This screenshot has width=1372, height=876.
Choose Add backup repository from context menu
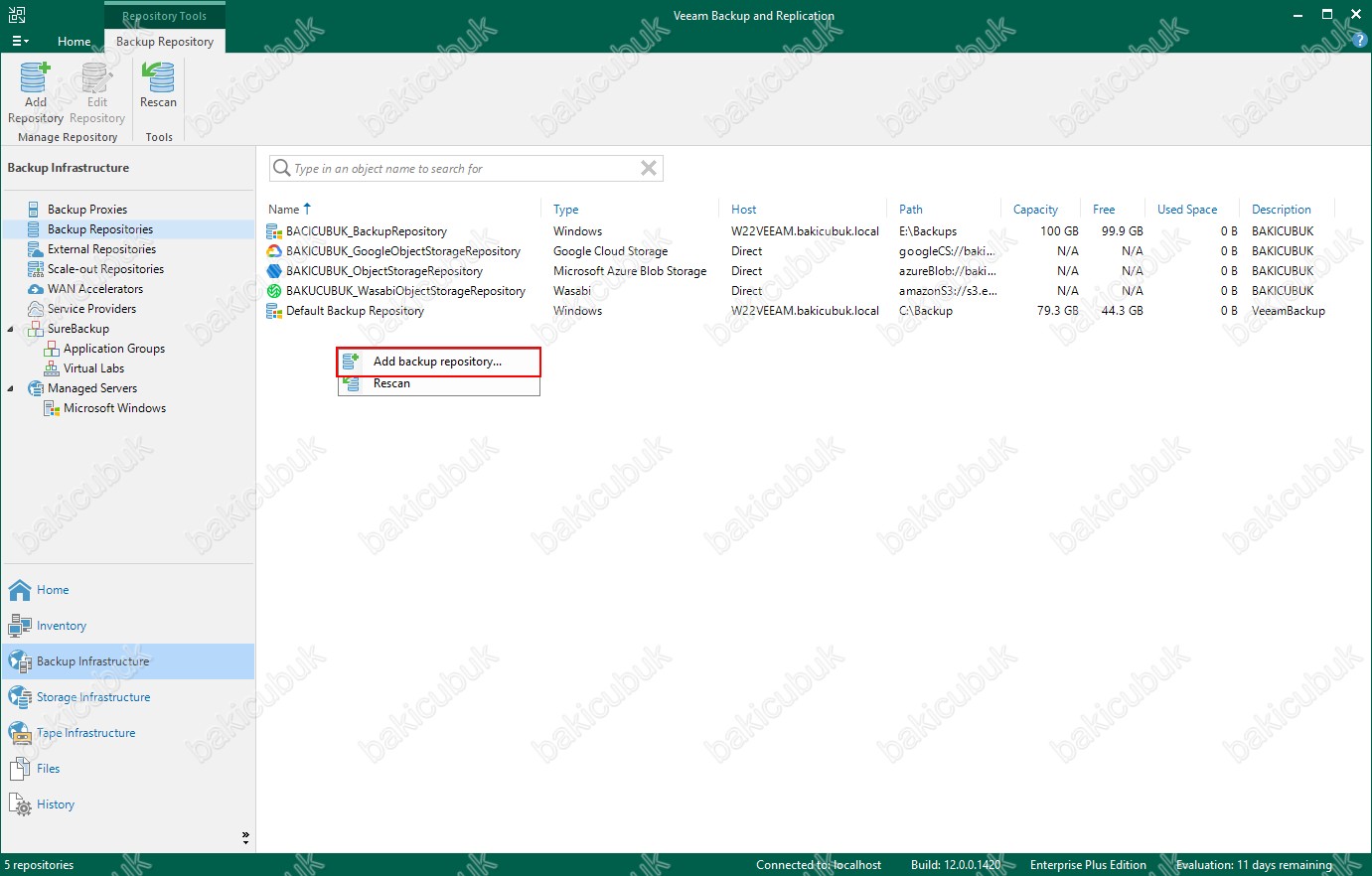pos(438,362)
